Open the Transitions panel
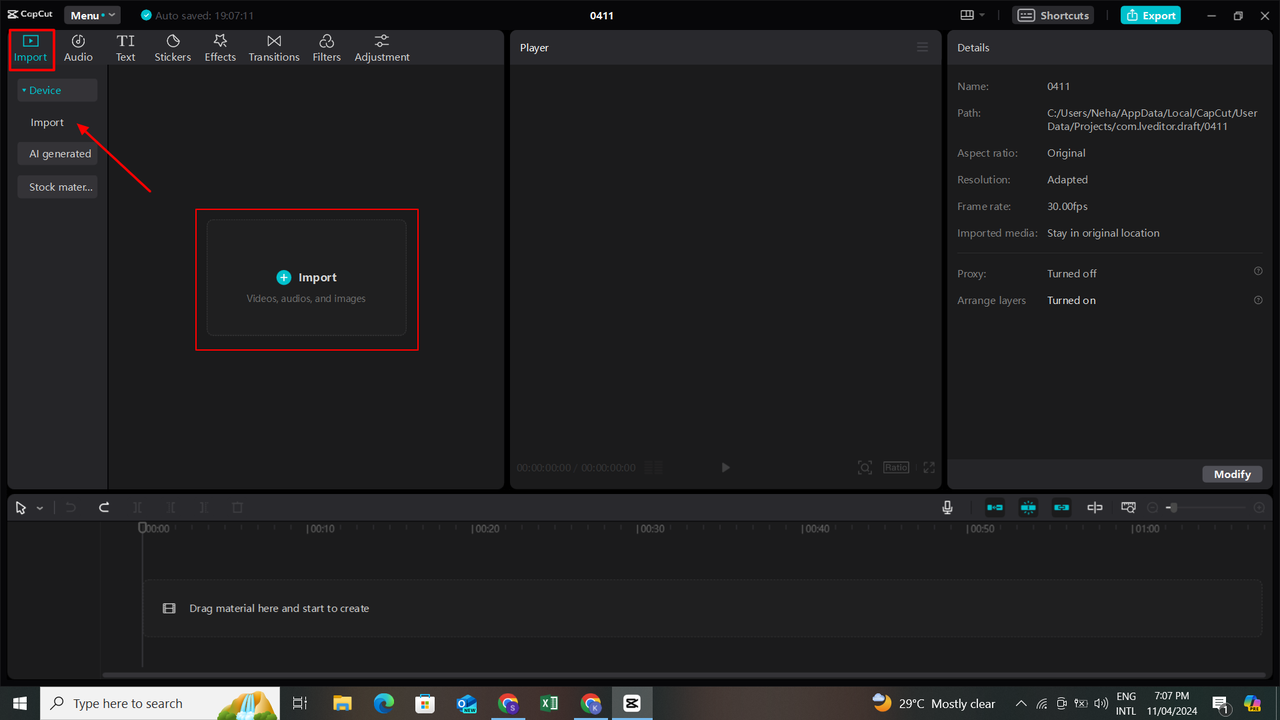Viewport: 1280px width, 720px height. [x=273, y=47]
